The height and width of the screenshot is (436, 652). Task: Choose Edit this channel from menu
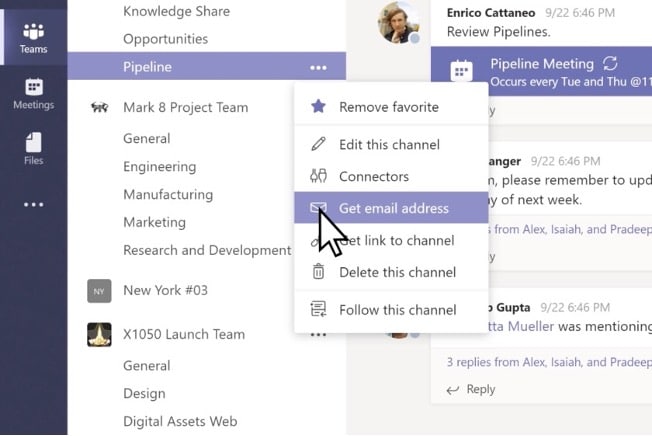[x=391, y=144]
